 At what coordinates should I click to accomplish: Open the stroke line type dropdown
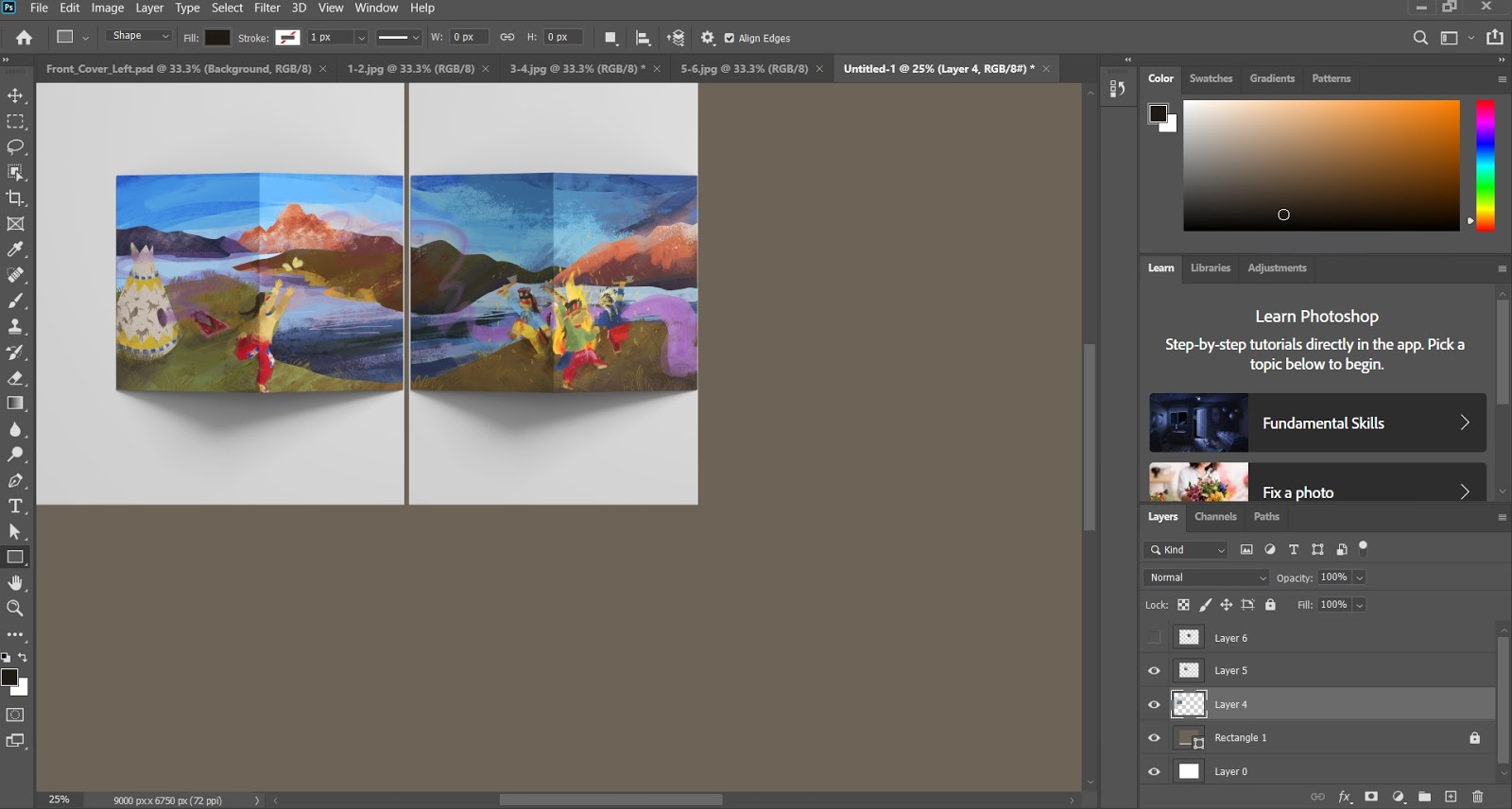[x=398, y=38]
